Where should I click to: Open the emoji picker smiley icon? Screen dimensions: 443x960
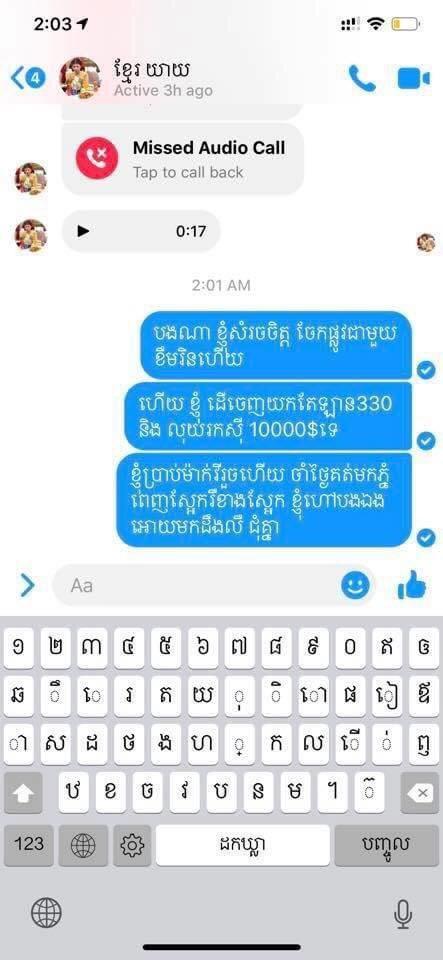click(356, 586)
